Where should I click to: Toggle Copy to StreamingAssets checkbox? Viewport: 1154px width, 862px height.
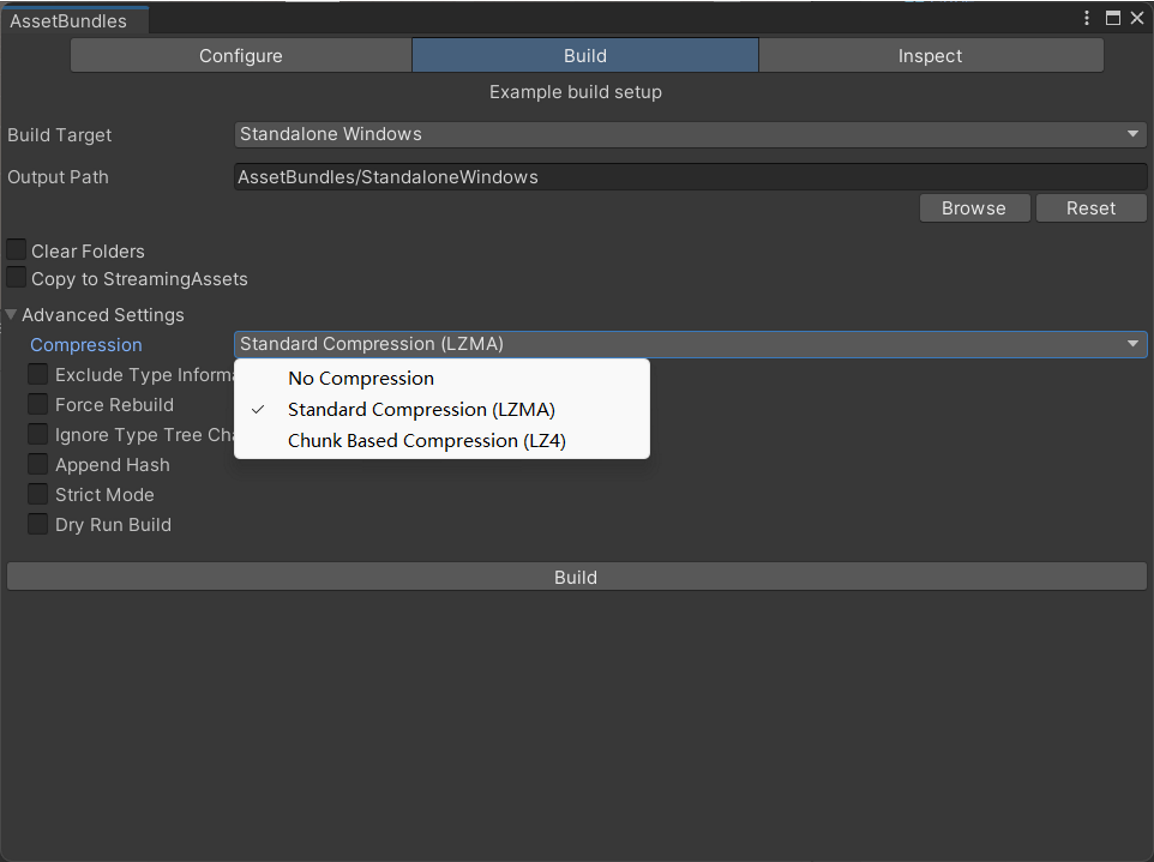pyautogui.click(x=17, y=278)
